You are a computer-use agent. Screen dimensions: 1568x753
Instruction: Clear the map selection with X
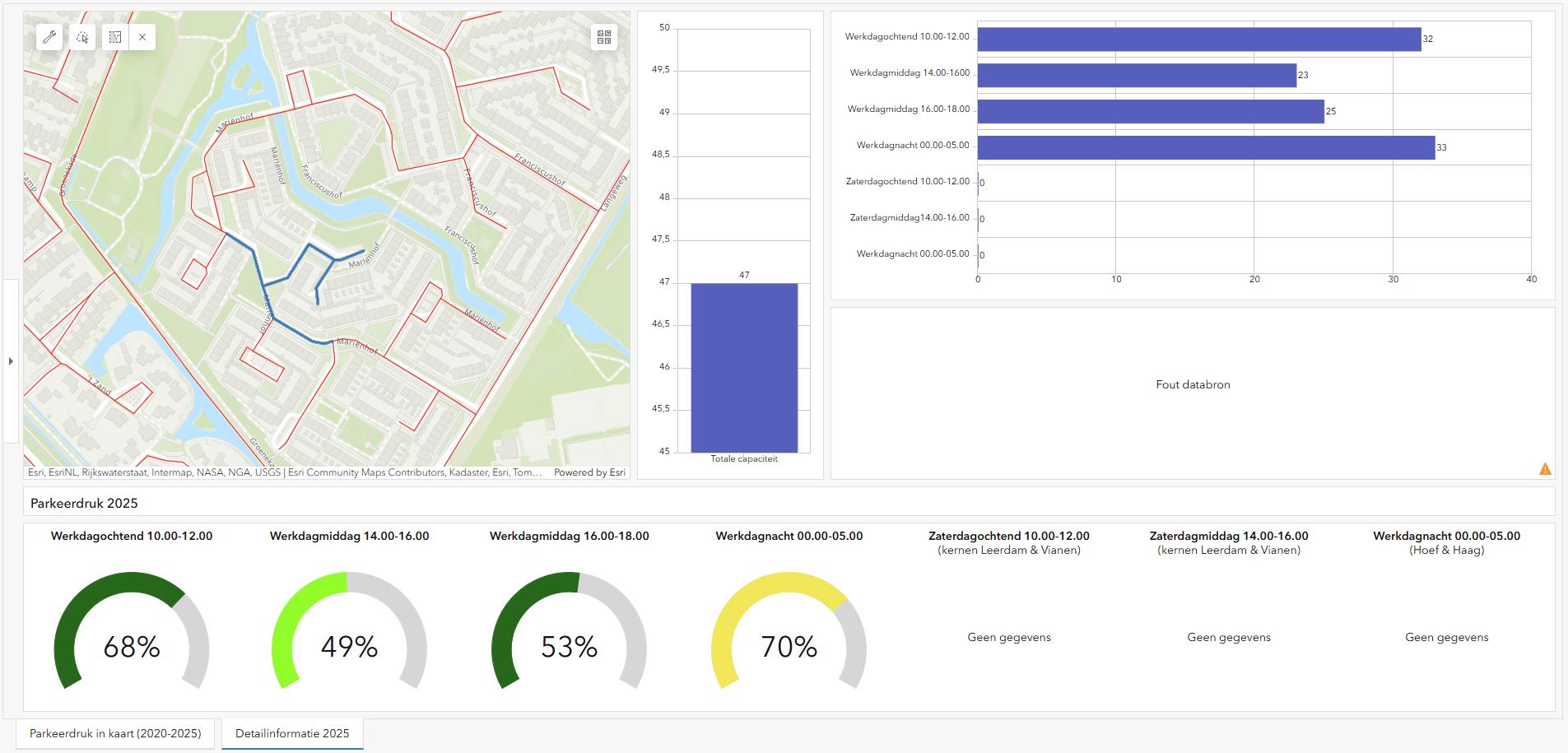(142, 37)
